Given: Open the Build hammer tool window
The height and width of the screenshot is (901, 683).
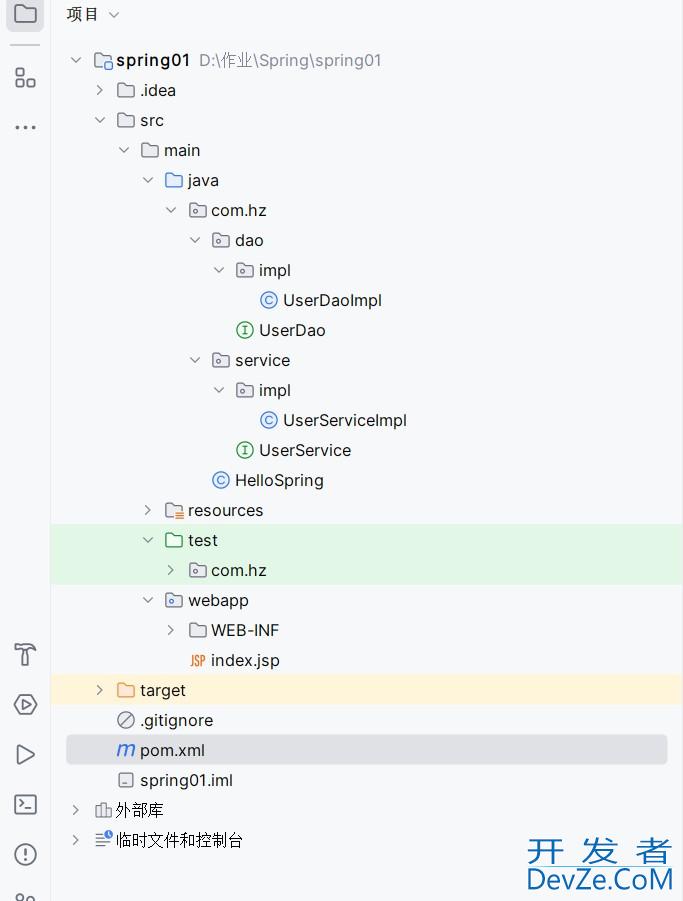Looking at the screenshot, I should click(25, 655).
